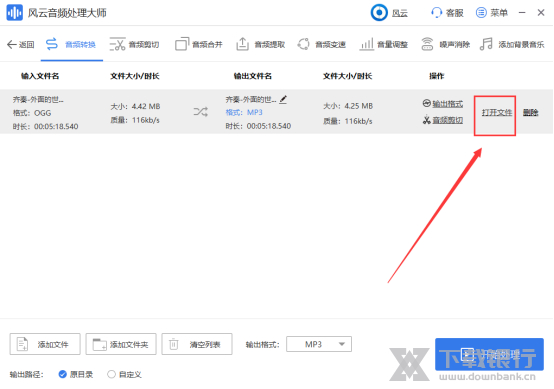The width and height of the screenshot is (554, 389).
Task: Click the 格式: OGG input format text
Action: [32, 113]
